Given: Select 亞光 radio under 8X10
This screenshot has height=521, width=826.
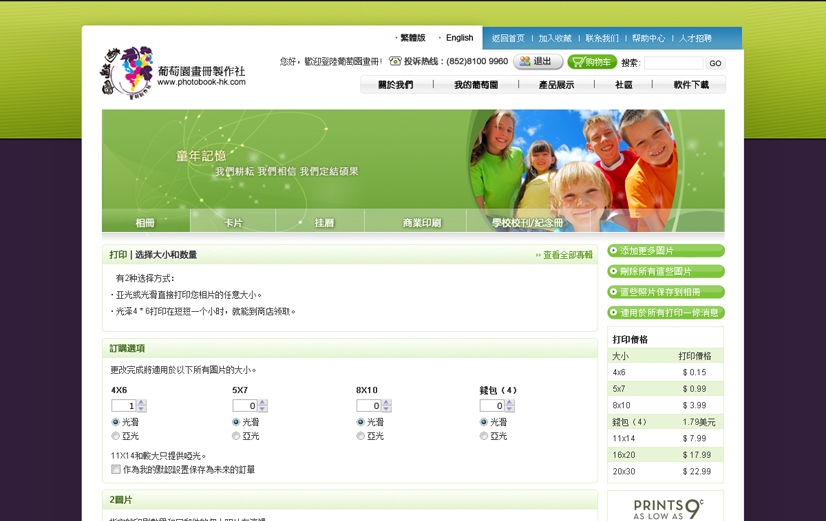Looking at the screenshot, I should (361, 436).
